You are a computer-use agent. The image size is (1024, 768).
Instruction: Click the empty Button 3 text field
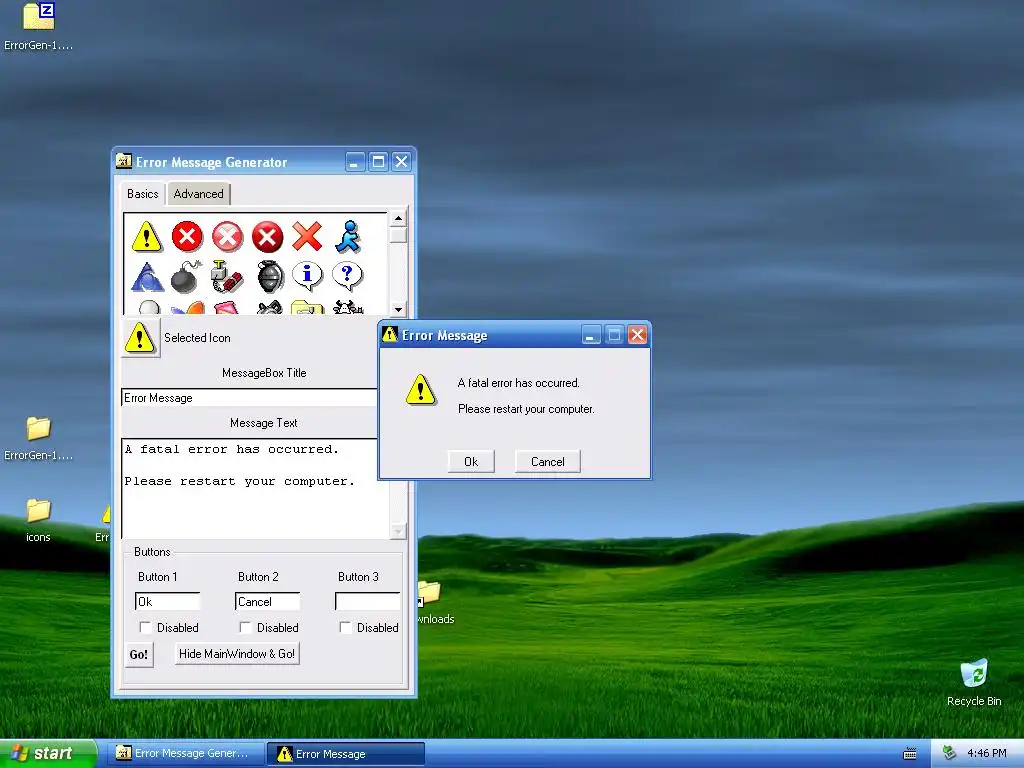point(367,601)
